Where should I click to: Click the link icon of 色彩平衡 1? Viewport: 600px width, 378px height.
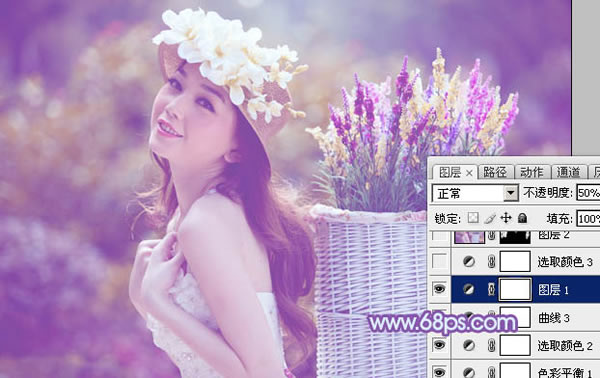(x=492, y=373)
